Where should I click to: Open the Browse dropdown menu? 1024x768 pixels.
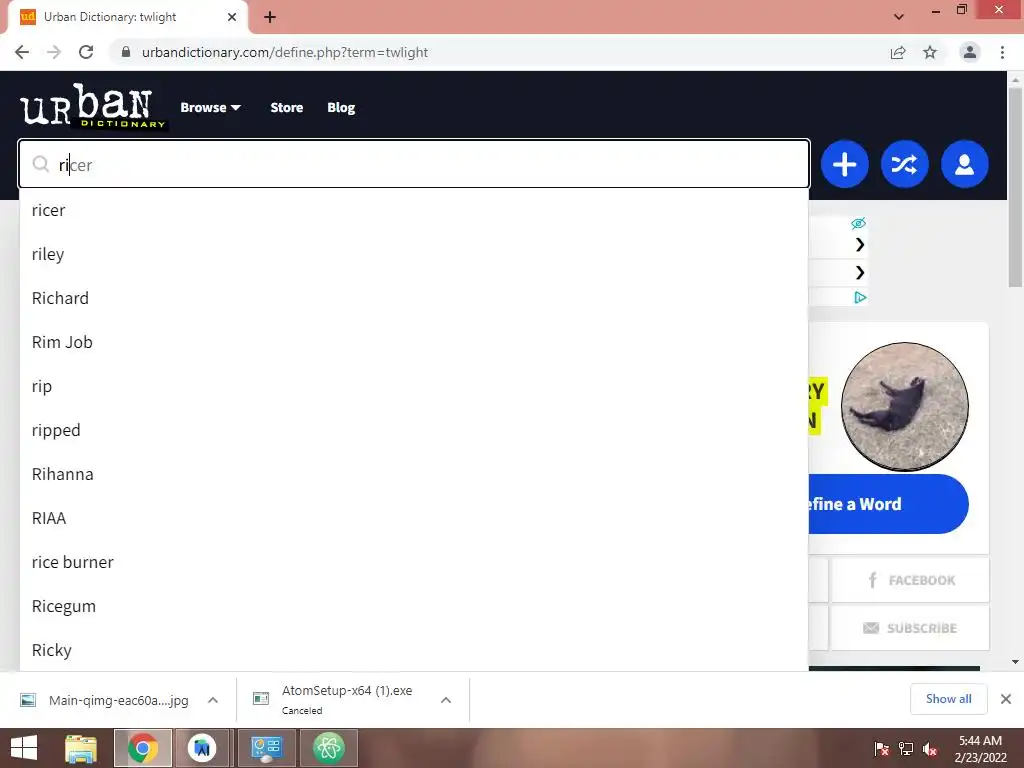(210, 108)
